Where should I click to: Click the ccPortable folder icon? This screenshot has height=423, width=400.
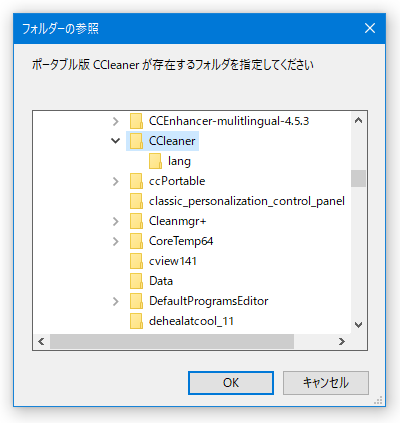[x=136, y=181]
